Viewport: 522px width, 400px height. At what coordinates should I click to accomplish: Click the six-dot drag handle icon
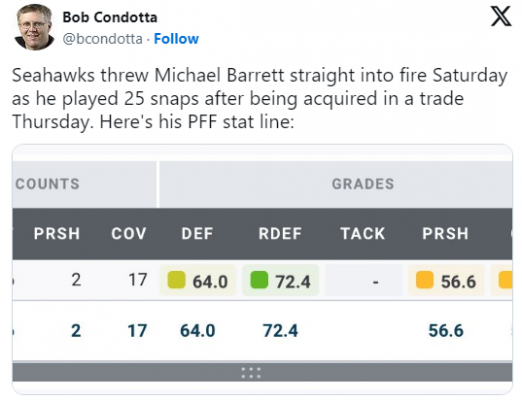point(251,373)
